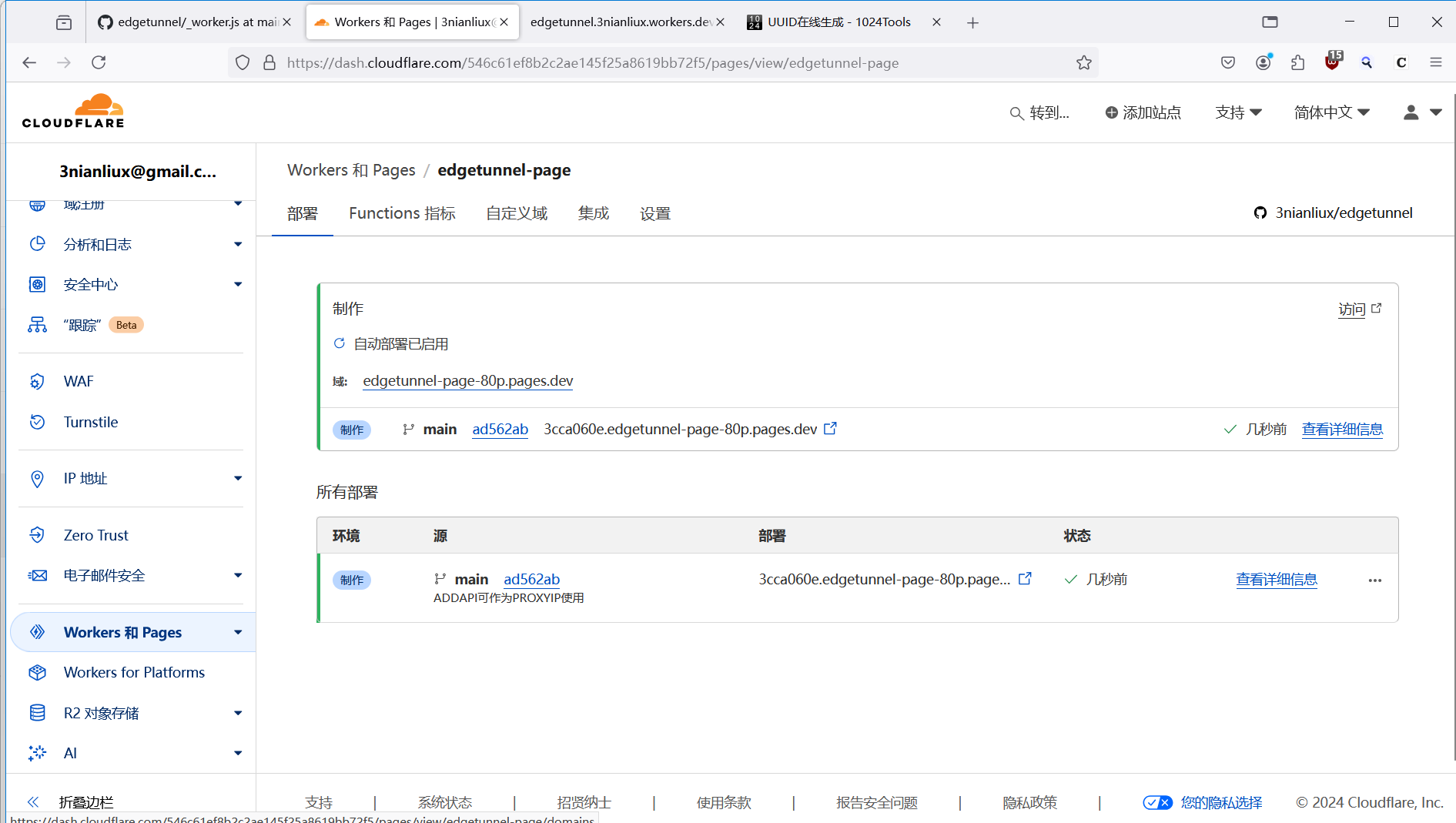Click 查看详细信息 in the 所有部署 table
Image resolution: width=1456 pixels, height=823 pixels.
(1277, 579)
